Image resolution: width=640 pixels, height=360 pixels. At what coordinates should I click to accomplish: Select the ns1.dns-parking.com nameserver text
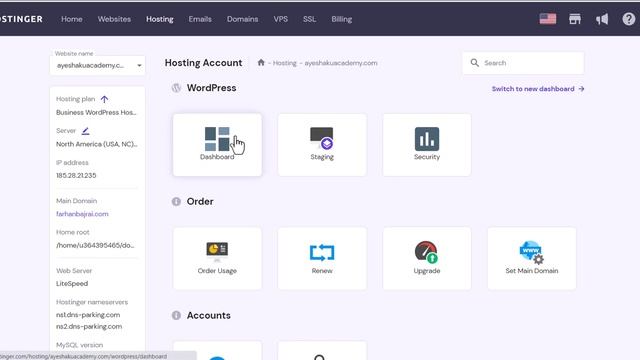pos(88,315)
